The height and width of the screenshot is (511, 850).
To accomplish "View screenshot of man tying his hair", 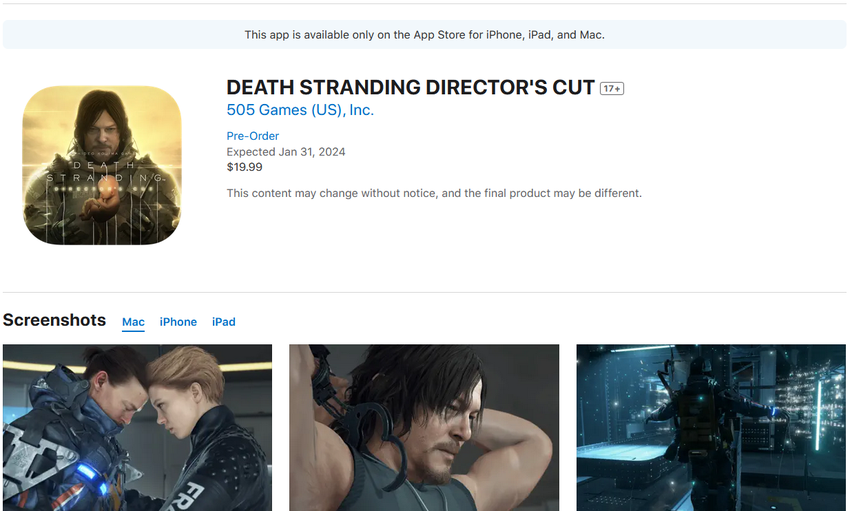I will click(x=424, y=428).
